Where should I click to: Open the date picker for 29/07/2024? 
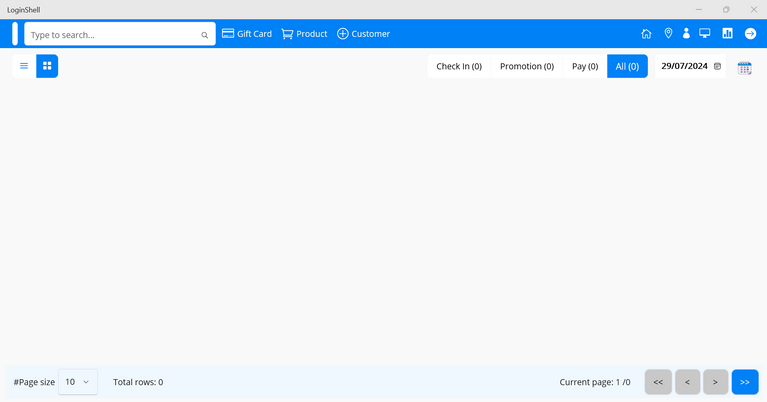pos(717,67)
